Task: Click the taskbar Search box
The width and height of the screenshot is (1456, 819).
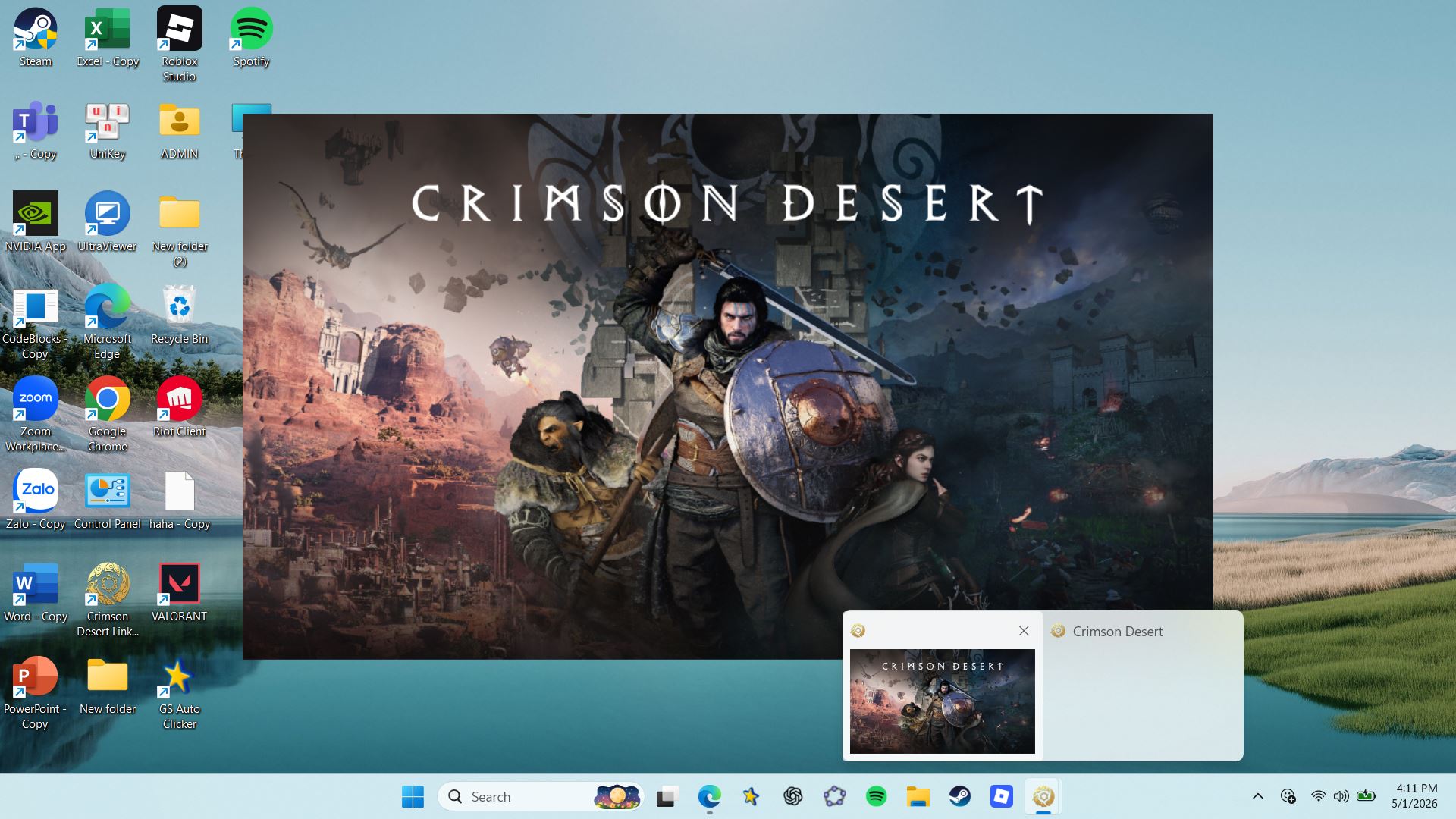Action: click(541, 796)
